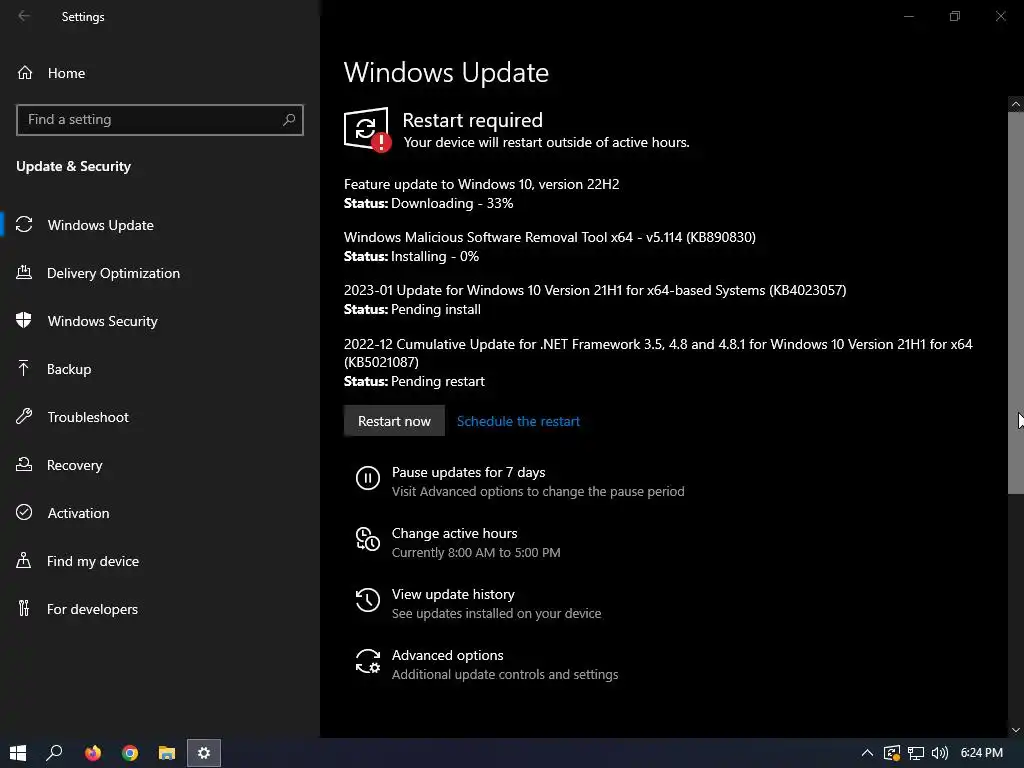Click the KB890830 Malicious Software Removal Tool entry
This screenshot has height=768, width=1024.
coord(549,237)
